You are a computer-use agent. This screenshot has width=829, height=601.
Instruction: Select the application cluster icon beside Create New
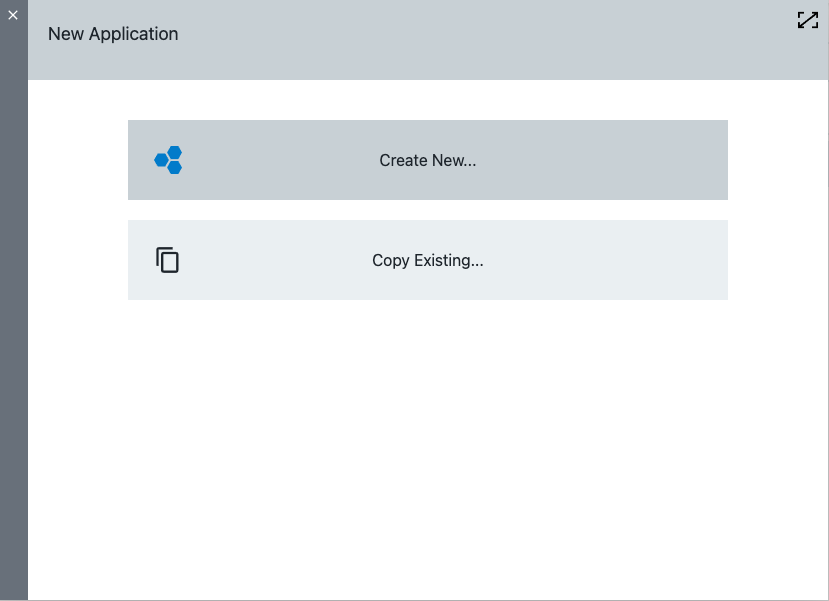(x=167, y=159)
